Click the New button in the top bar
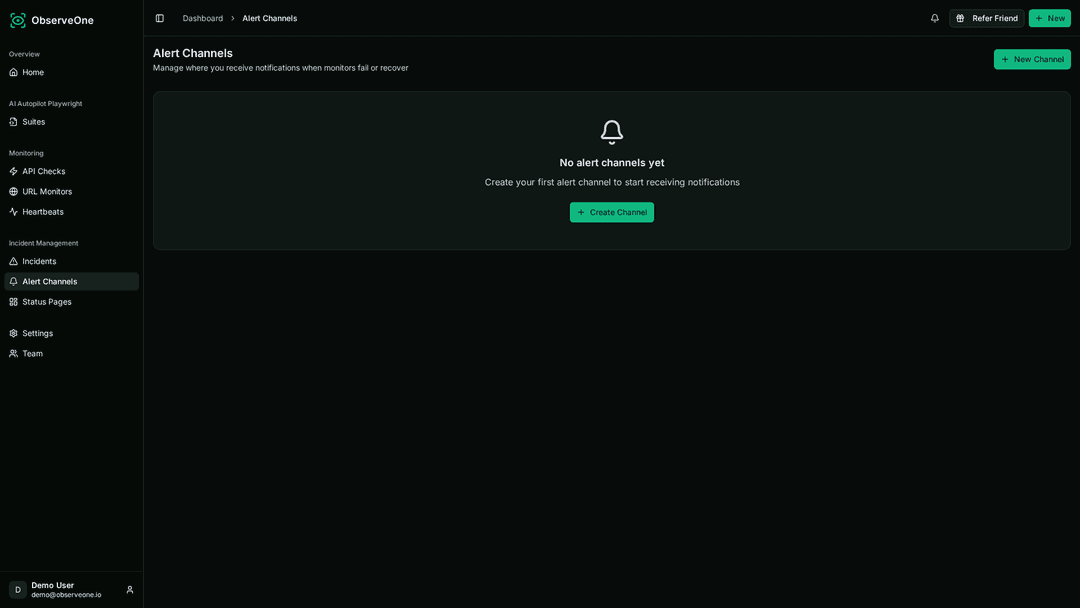The width and height of the screenshot is (1080, 608). click(1050, 19)
